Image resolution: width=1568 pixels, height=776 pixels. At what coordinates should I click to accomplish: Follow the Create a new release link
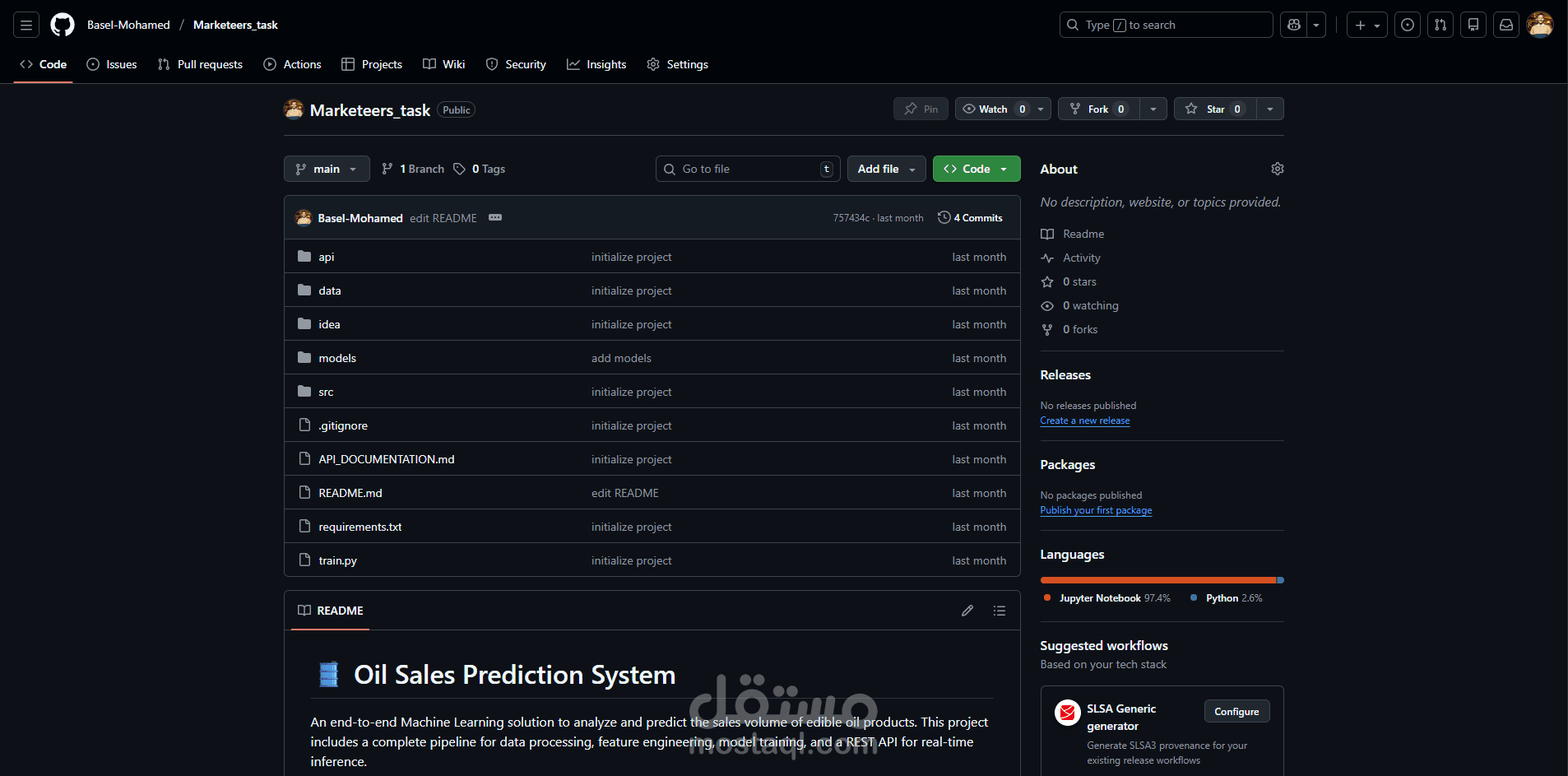[1084, 421]
